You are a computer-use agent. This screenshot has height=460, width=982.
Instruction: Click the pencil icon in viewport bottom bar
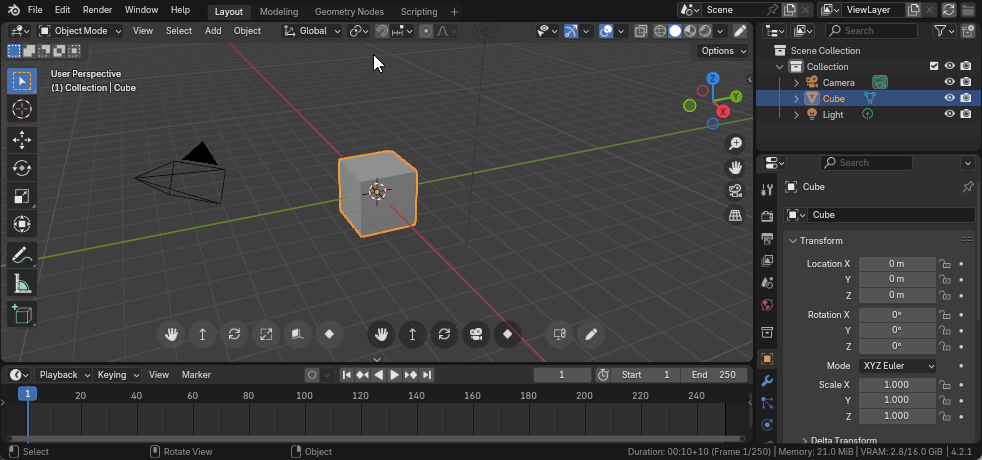point(591,334)
